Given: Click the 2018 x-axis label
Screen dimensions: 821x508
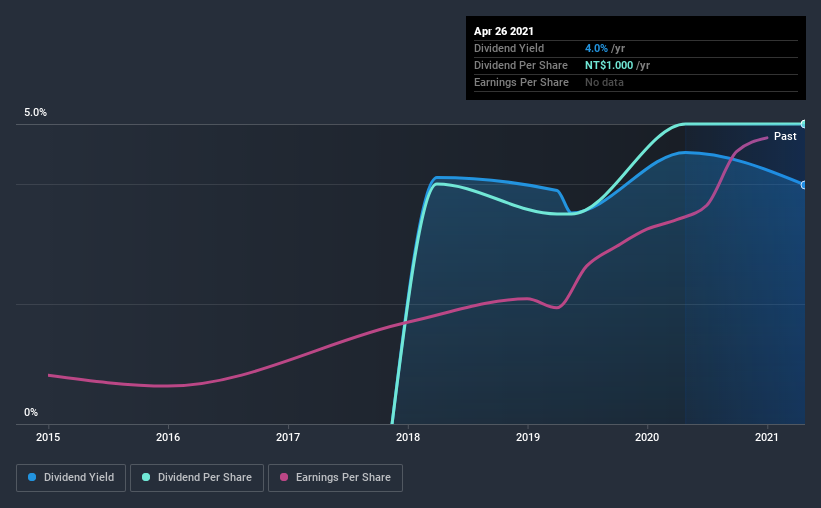Looking at the screenshot, I should (408, 437).
